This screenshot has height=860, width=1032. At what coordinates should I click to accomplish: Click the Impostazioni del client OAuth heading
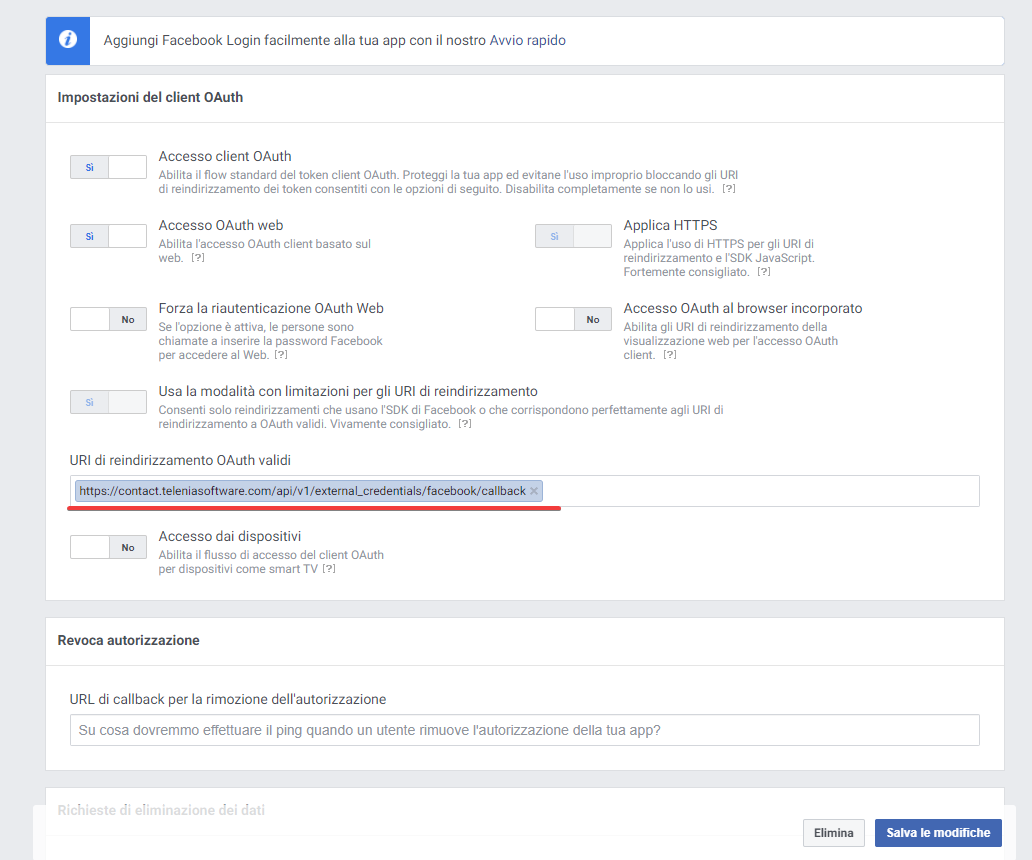coord(150,97)
